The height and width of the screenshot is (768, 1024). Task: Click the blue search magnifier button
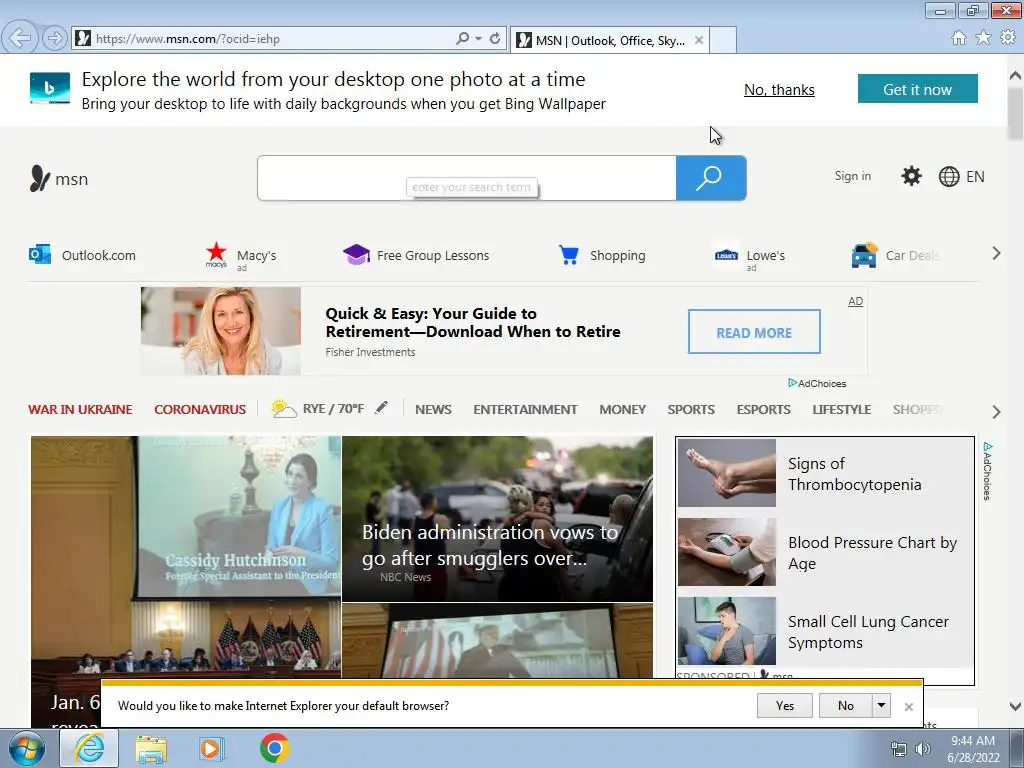pyautogui.click(x=711, y=178)
